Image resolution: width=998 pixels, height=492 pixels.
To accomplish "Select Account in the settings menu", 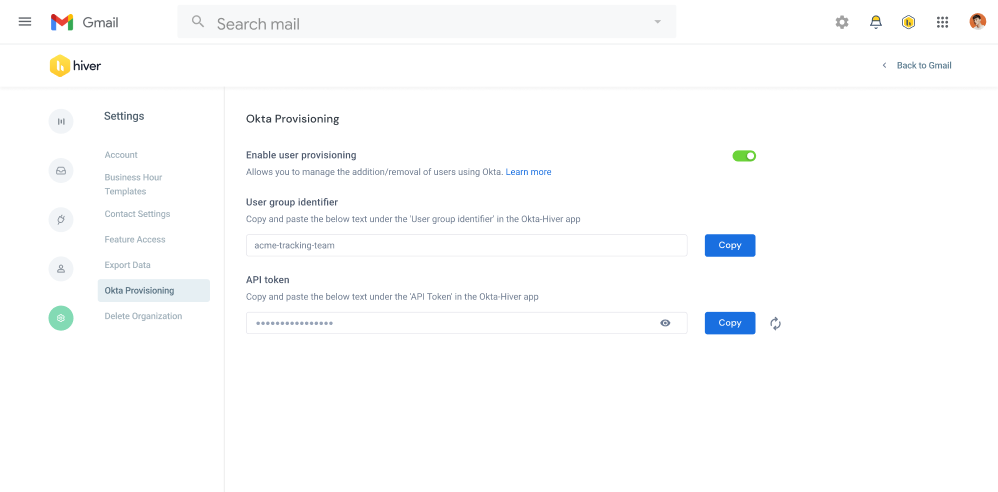I will click(x=121, y=155).
